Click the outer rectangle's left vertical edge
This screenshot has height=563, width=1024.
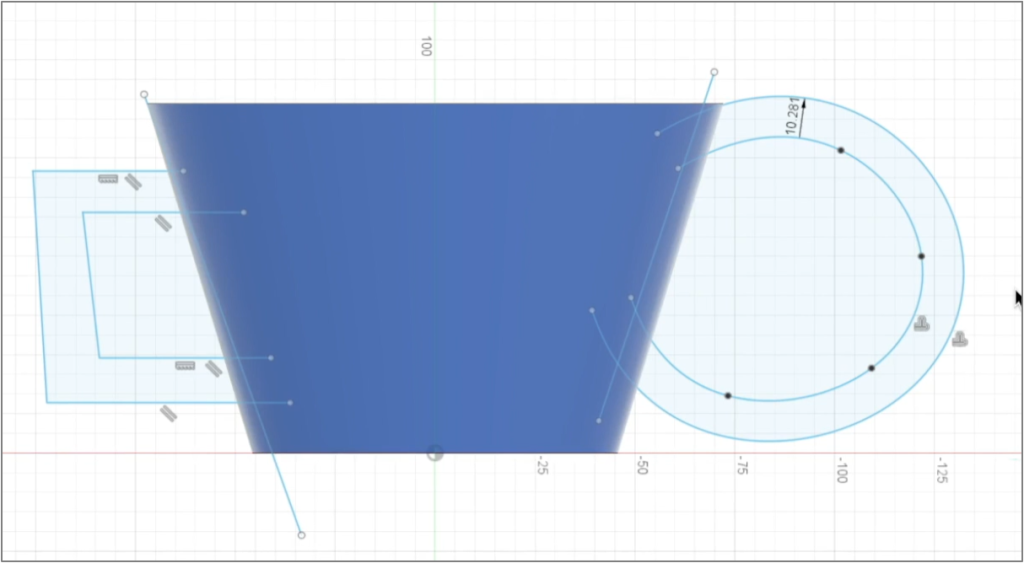tap(40, 290)
